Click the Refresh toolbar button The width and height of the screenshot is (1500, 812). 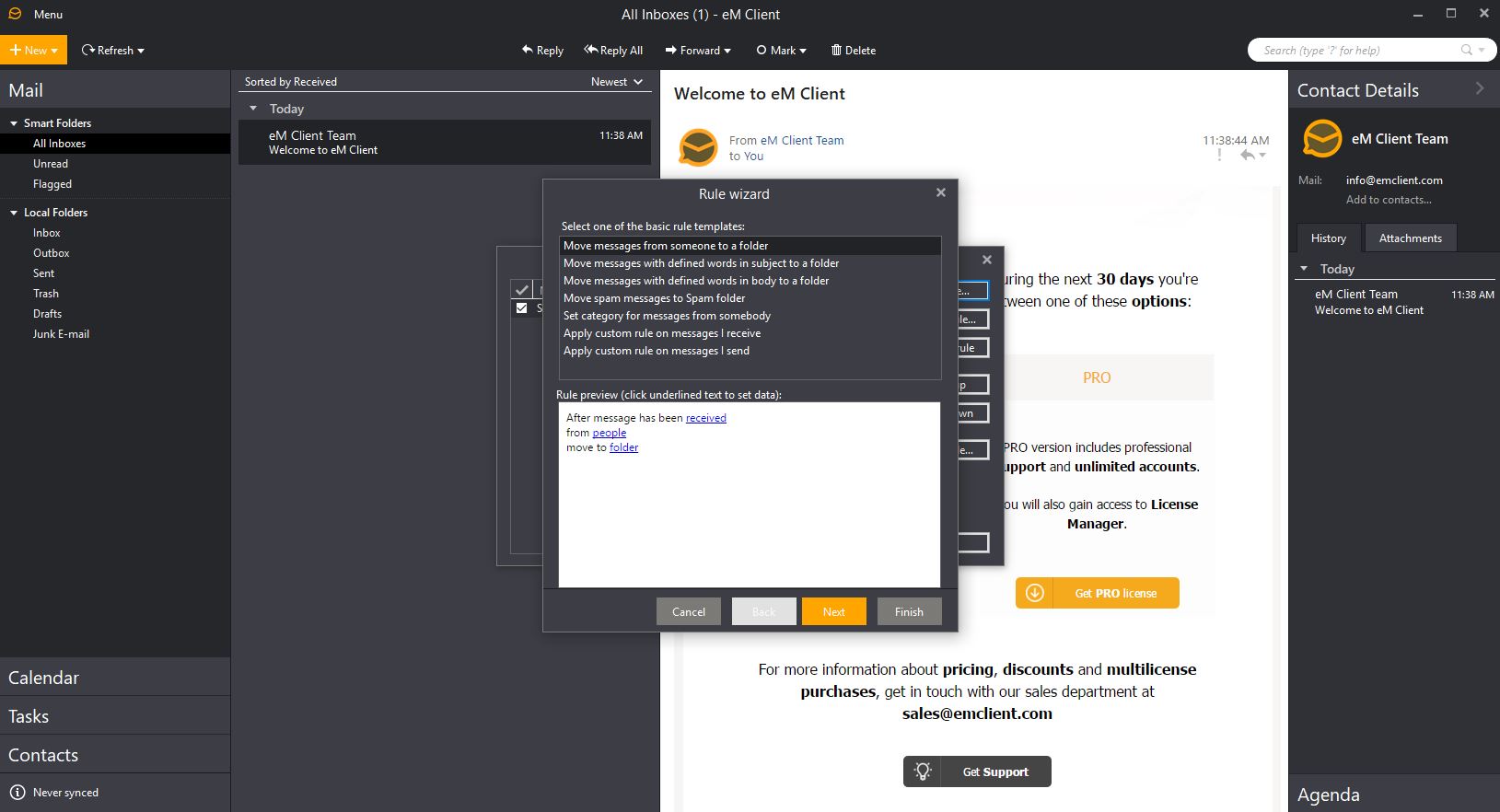(107, 51)
